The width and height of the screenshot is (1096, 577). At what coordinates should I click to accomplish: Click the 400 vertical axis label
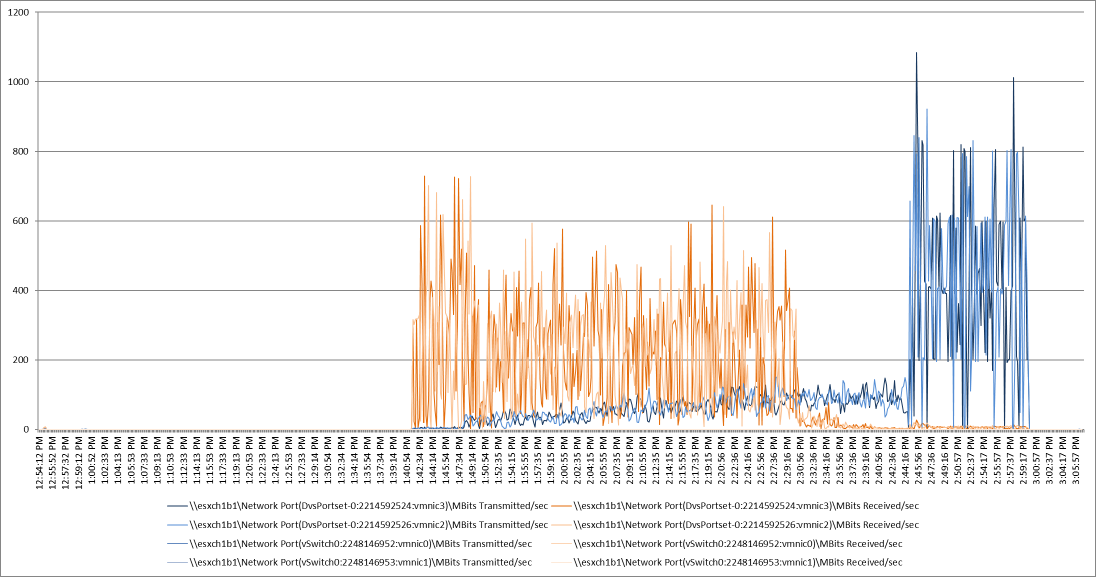pos(22,290)
